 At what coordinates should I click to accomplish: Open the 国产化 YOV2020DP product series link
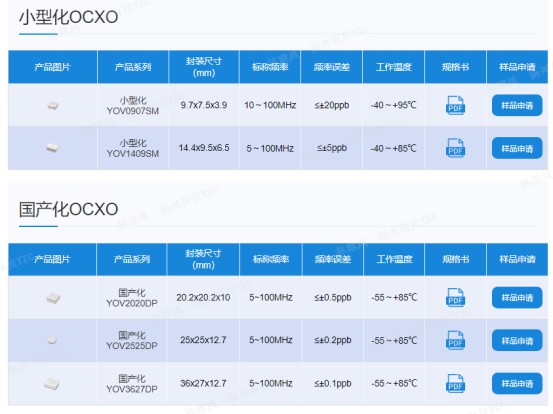click(132, 298)
